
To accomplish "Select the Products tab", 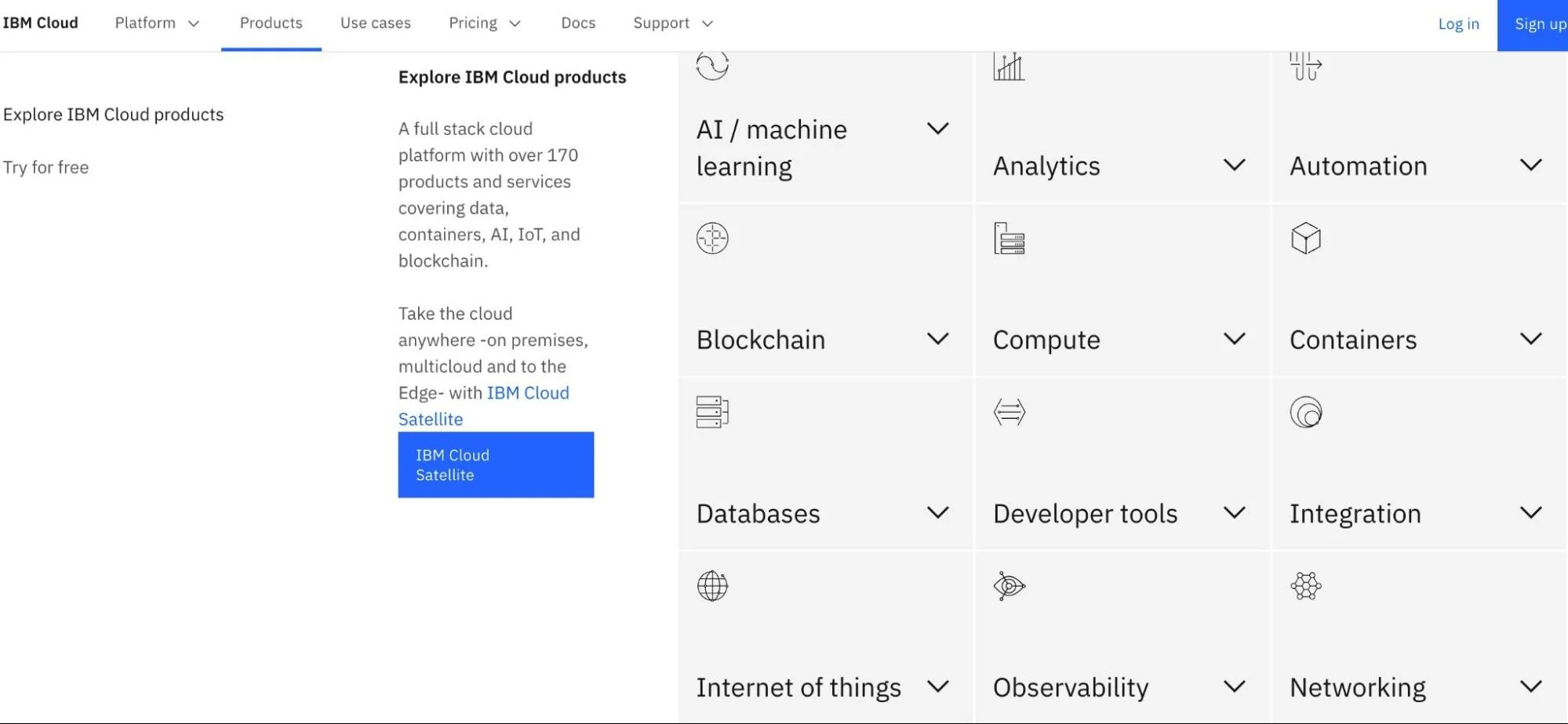I will pos(271,24).
